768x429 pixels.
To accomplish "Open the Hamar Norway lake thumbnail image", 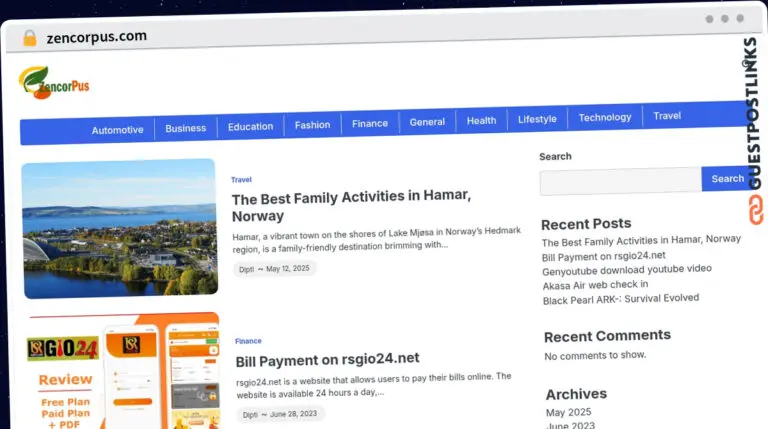I will [119, 228].
